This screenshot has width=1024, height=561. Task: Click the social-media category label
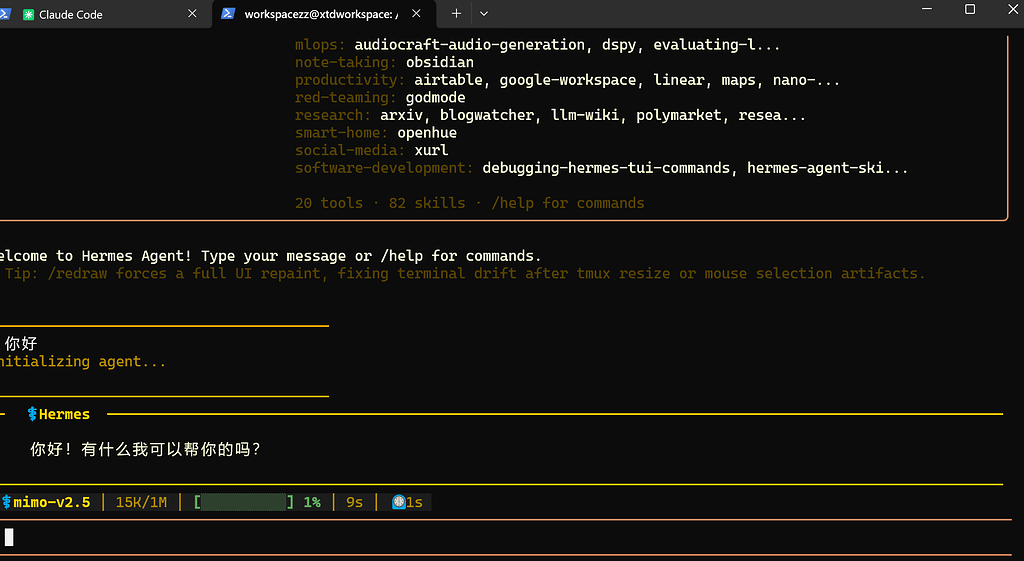coord(350,150)
